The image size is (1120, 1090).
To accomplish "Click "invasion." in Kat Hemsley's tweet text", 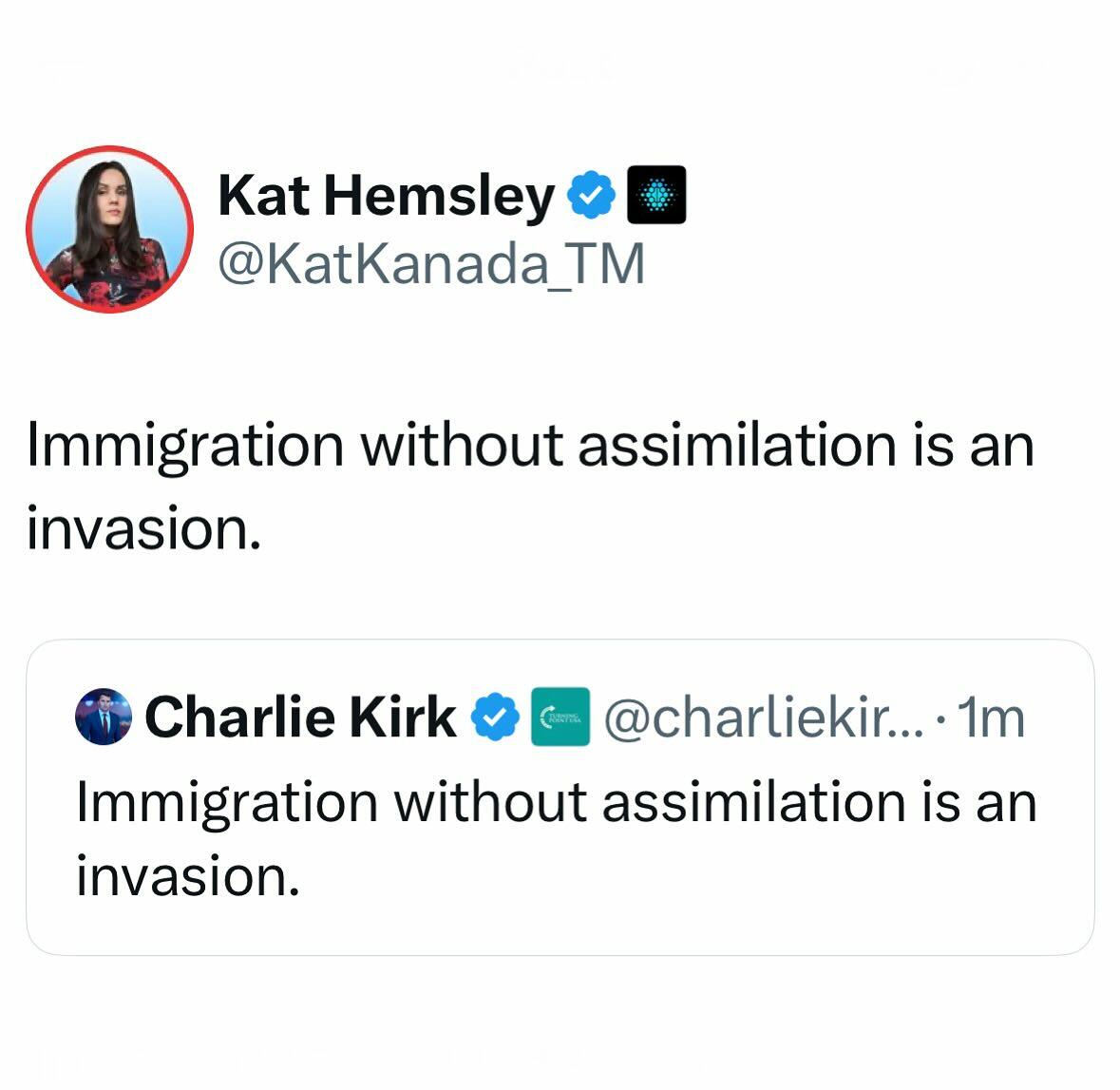I will coord(143,527).
